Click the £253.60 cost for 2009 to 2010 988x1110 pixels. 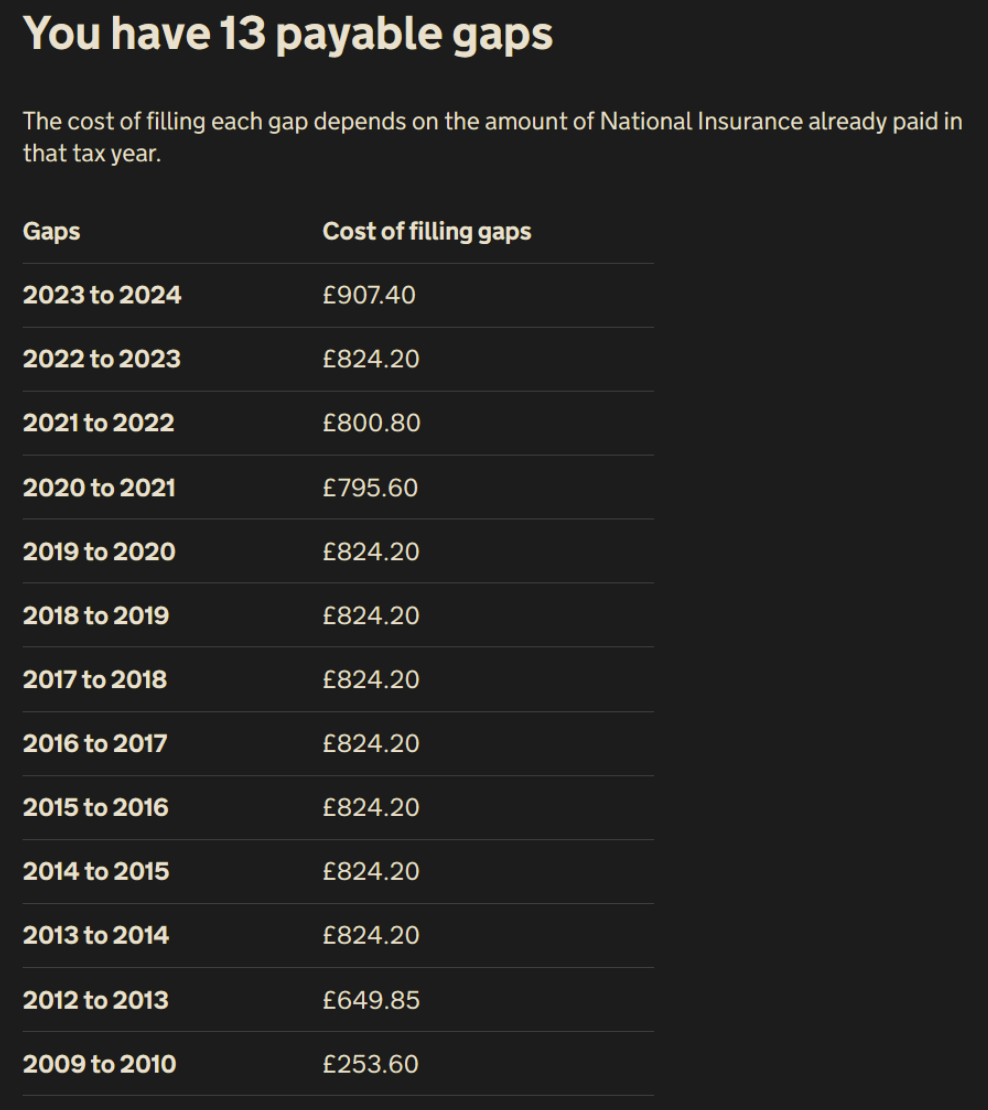tap(370, 1064)
